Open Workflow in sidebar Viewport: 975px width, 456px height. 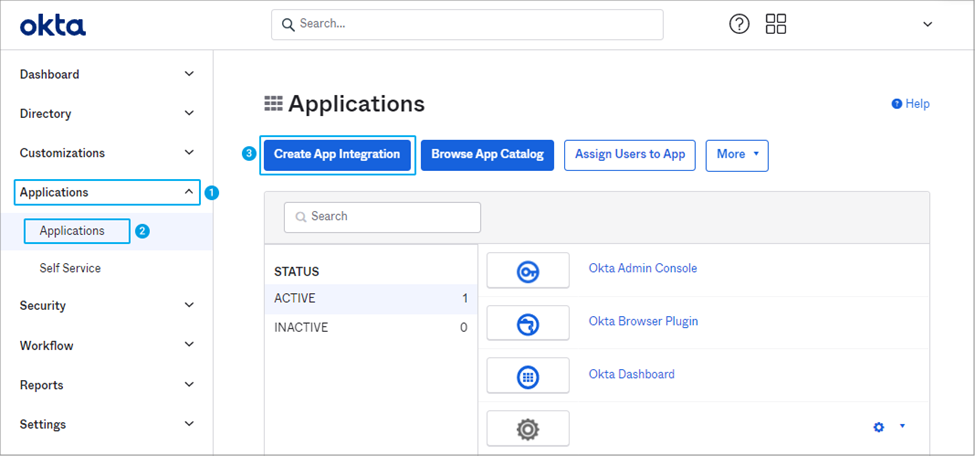pyautogui.click(x=47, y=345)
